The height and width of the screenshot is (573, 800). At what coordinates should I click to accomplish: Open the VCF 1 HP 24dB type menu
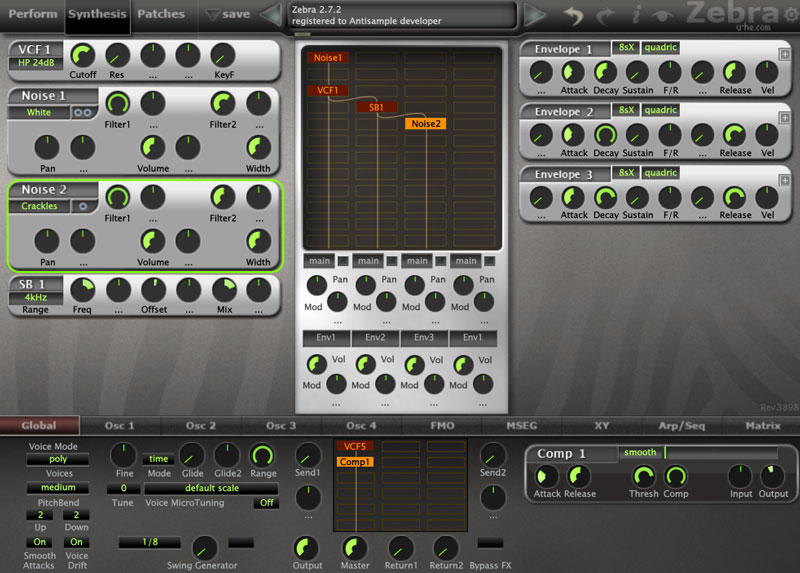pos(36,63)
